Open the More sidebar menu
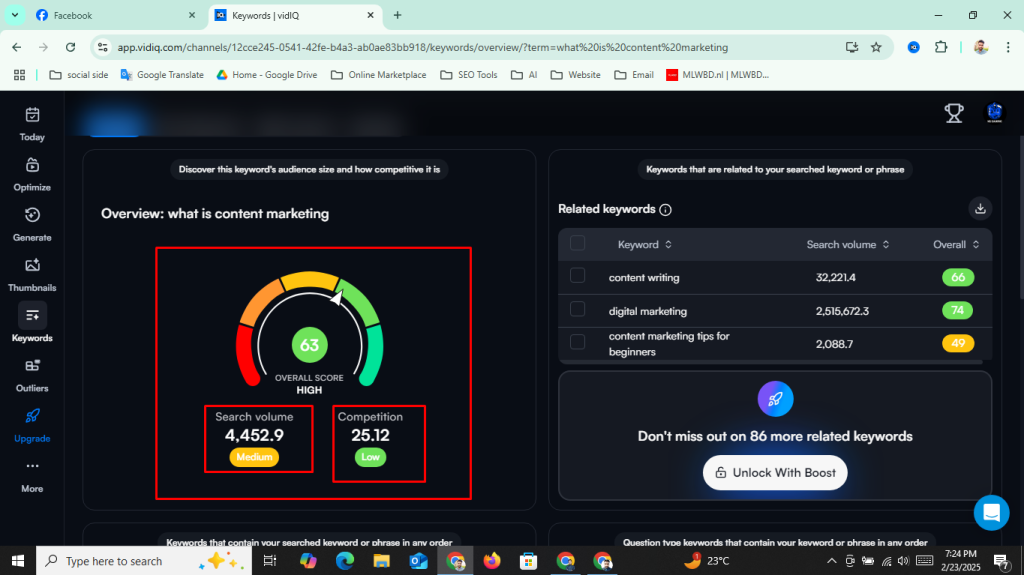1024x575 pixels. point(32,476)
